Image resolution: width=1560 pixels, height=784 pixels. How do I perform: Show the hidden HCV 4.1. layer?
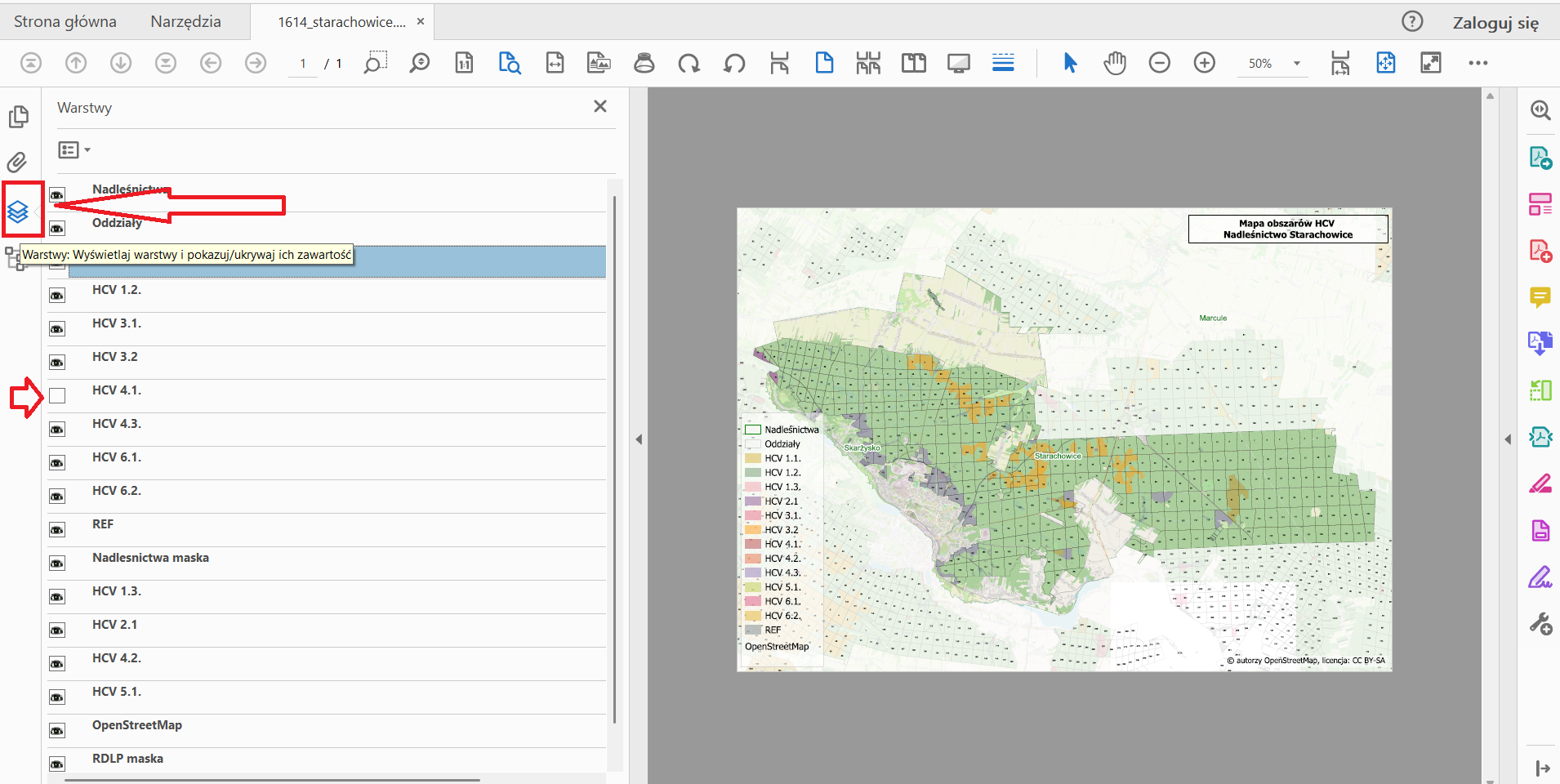57,396
